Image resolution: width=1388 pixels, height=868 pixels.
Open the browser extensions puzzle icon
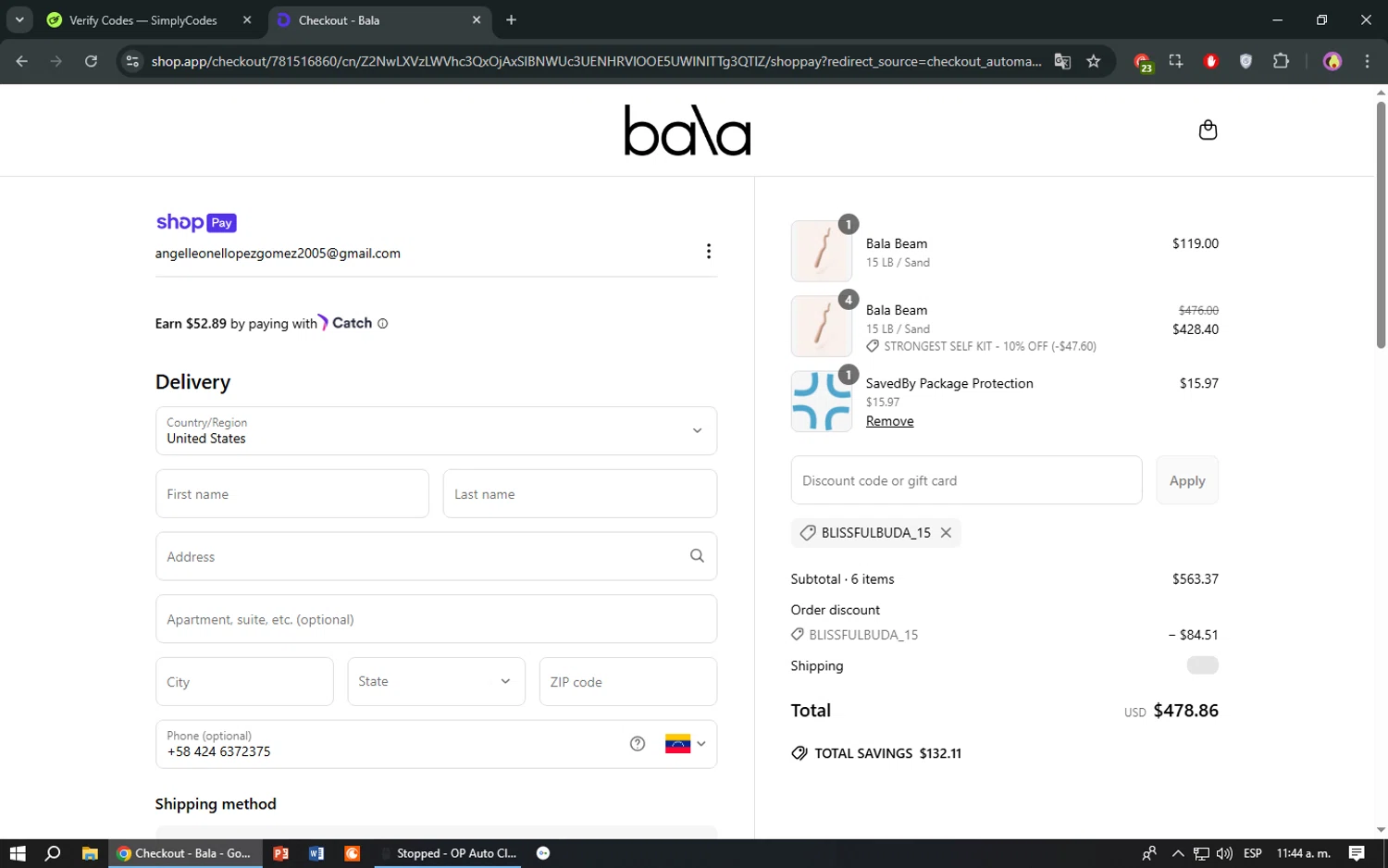click(x=1281, y=61)
